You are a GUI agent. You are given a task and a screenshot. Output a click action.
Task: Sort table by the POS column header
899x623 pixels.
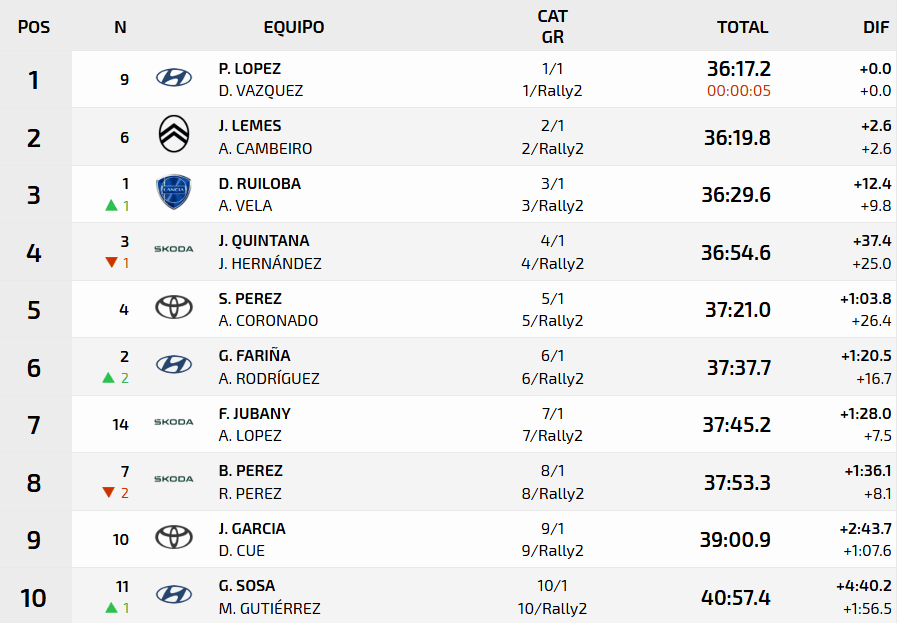34,27
